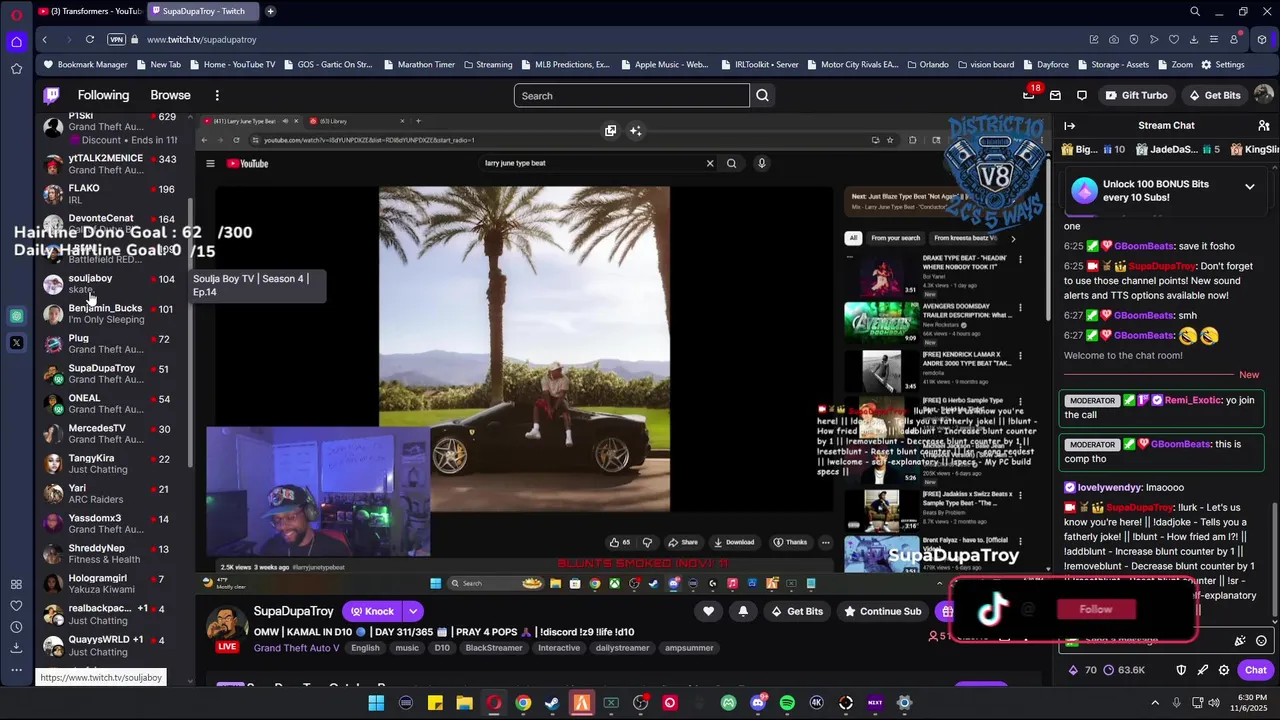
Task: Open bookmark heart icon in address bar
Action: [x=1174, y=39]
